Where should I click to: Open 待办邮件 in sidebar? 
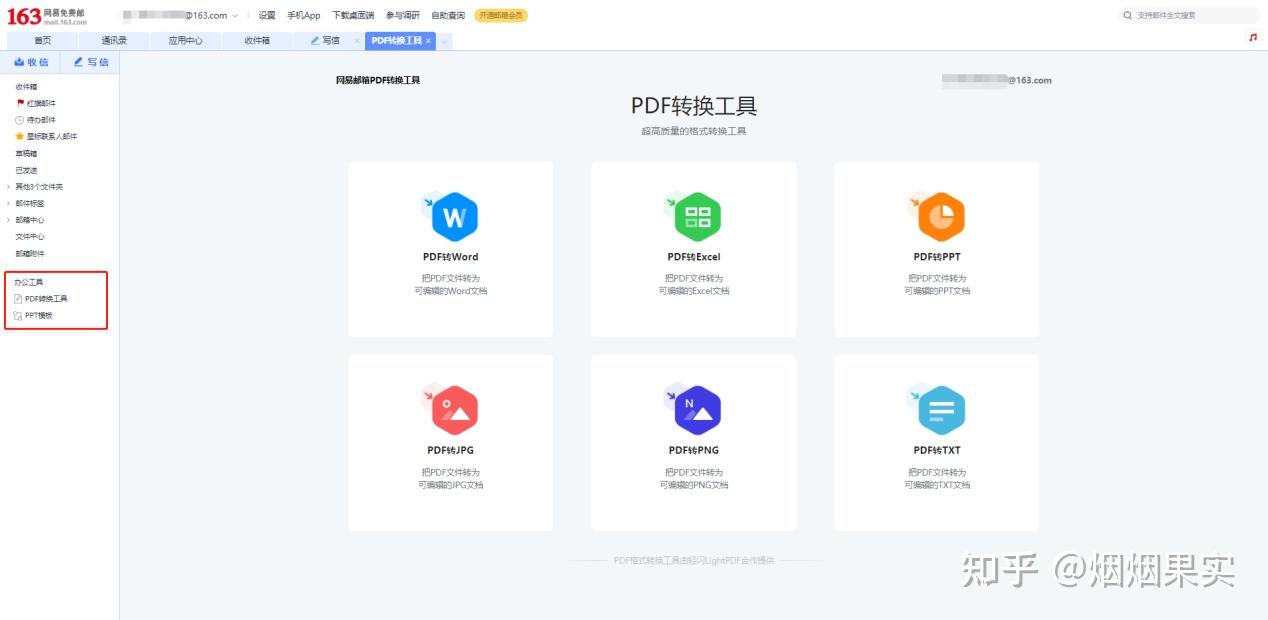(x=41, y=120)
